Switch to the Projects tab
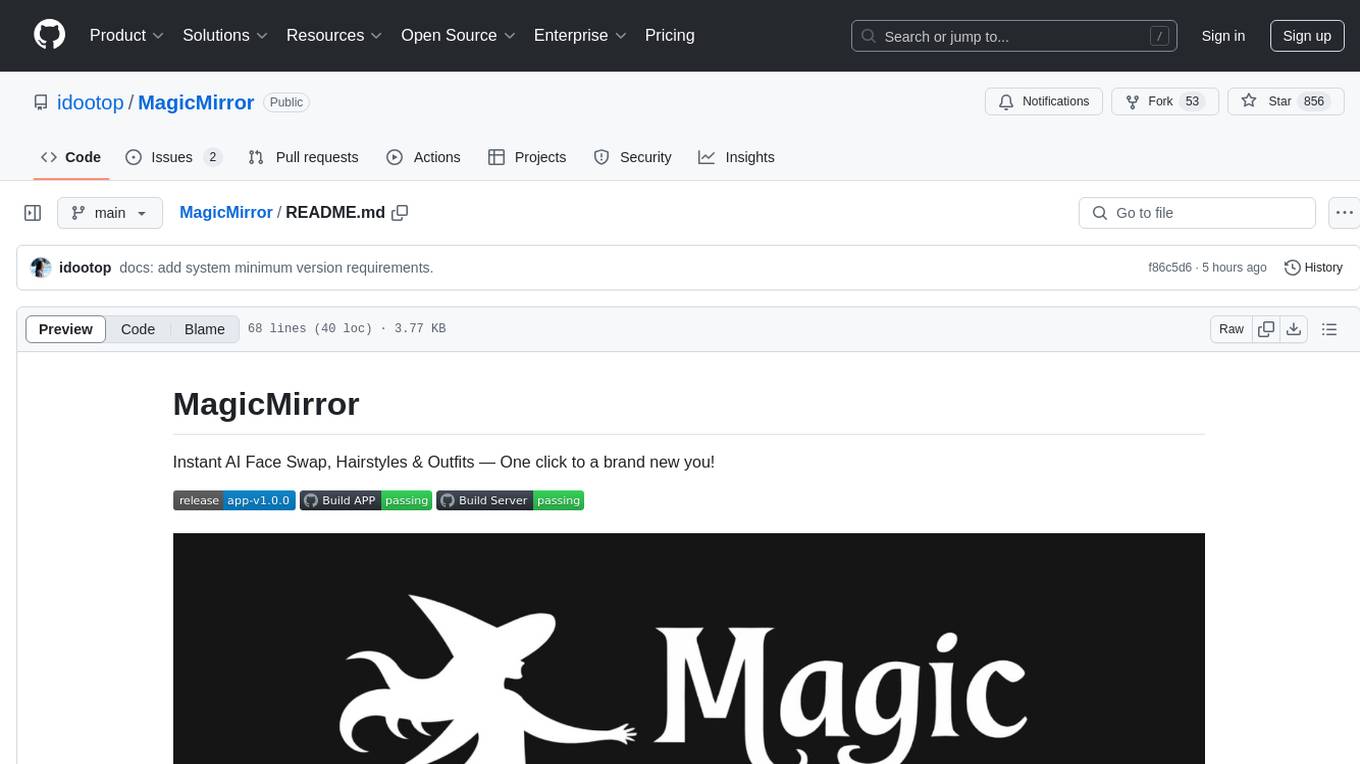 tap(527, 157)
